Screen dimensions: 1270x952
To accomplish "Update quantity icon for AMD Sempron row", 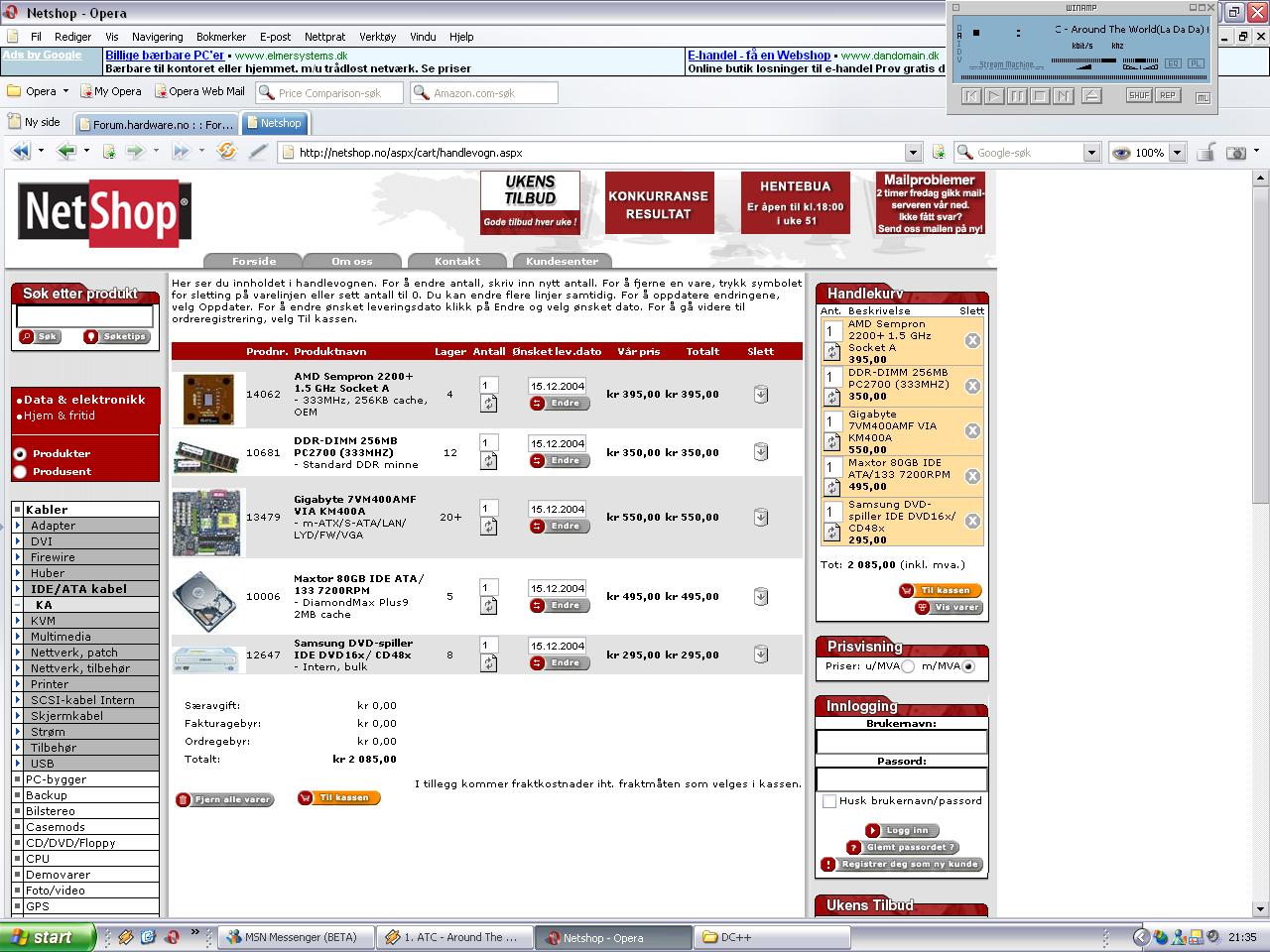I will 488,404.
